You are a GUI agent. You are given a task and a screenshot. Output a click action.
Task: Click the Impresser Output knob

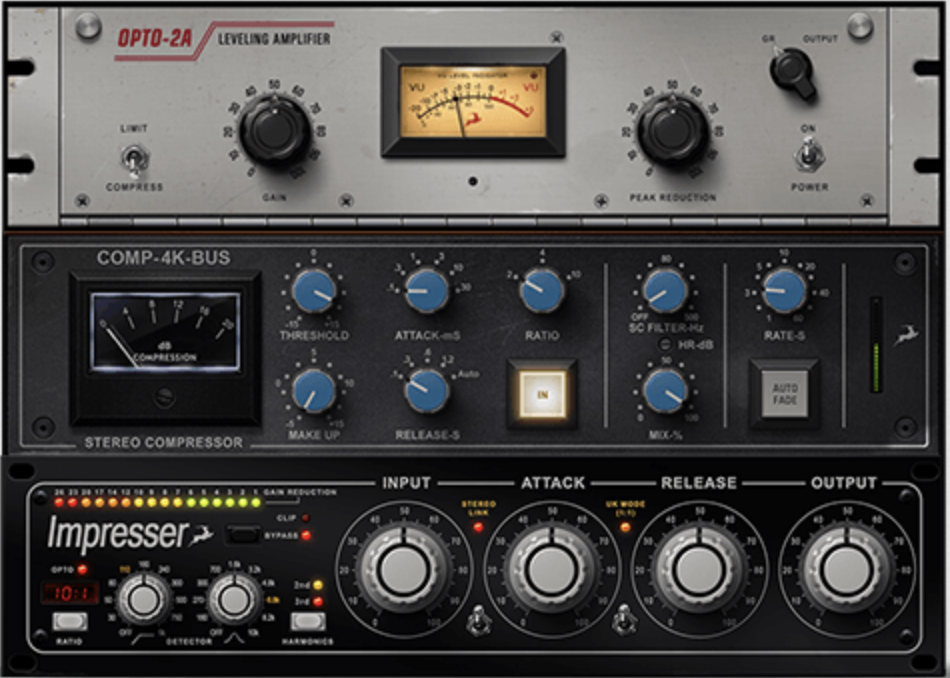click(846, 570)
